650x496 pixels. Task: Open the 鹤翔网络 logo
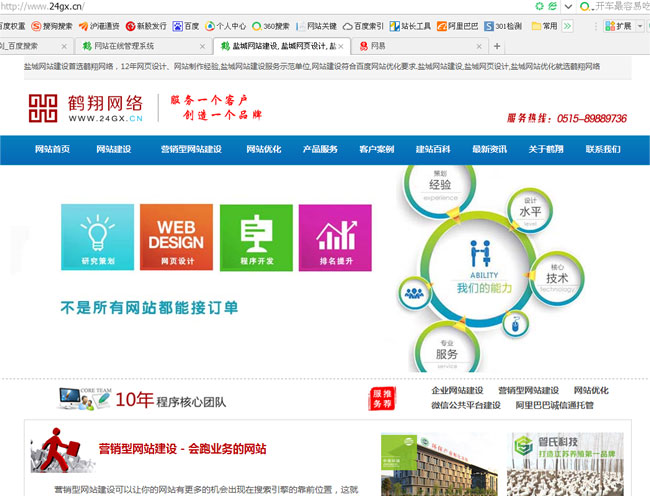click(x=86, y=108)
